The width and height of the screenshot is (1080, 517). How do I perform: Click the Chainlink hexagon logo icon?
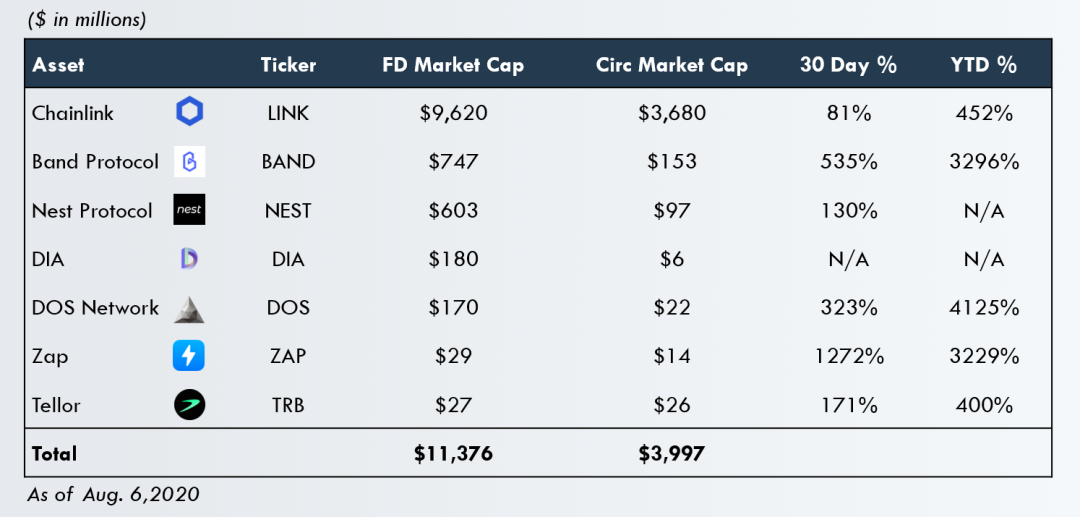tap(189, 112)
